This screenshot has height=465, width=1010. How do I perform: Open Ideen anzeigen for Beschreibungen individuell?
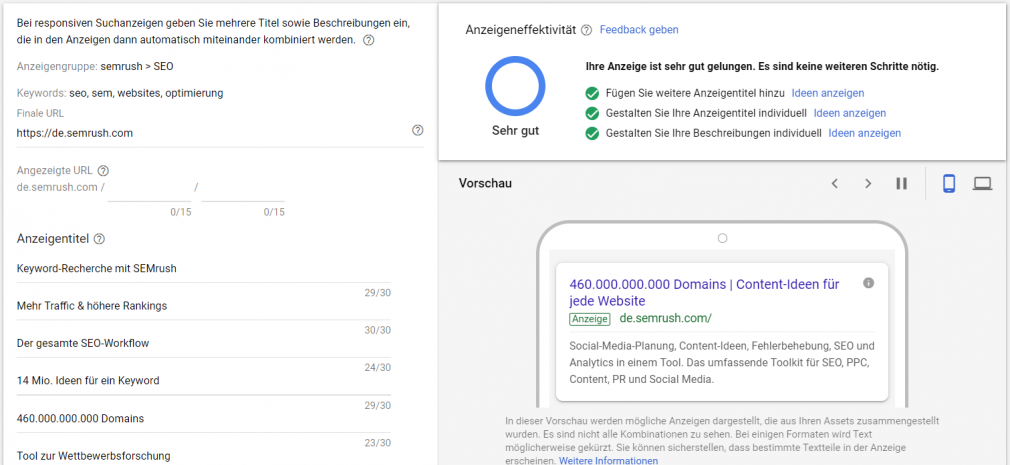pyautogui.click(x=864, y=133)
